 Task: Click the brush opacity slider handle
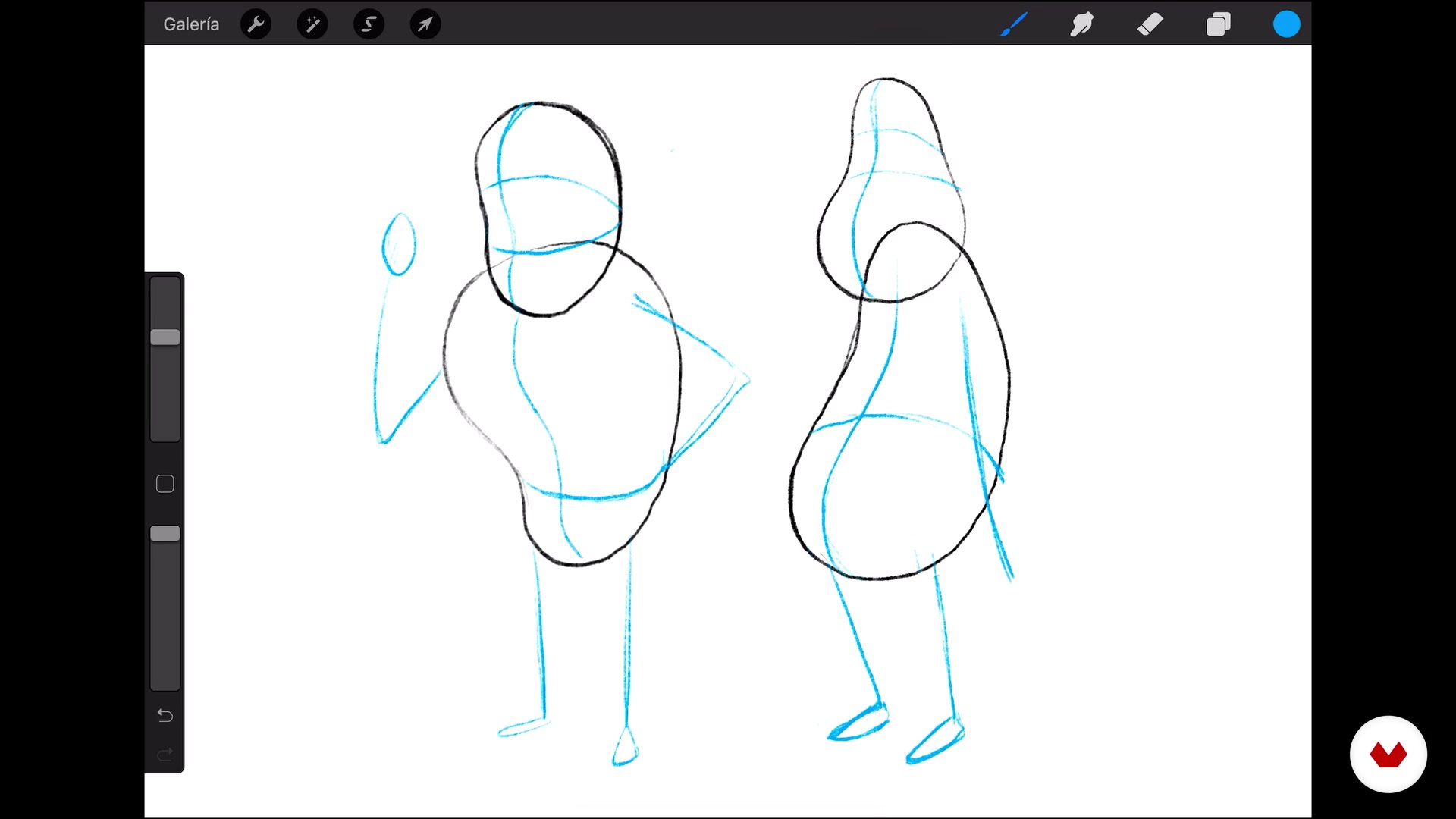165,534
